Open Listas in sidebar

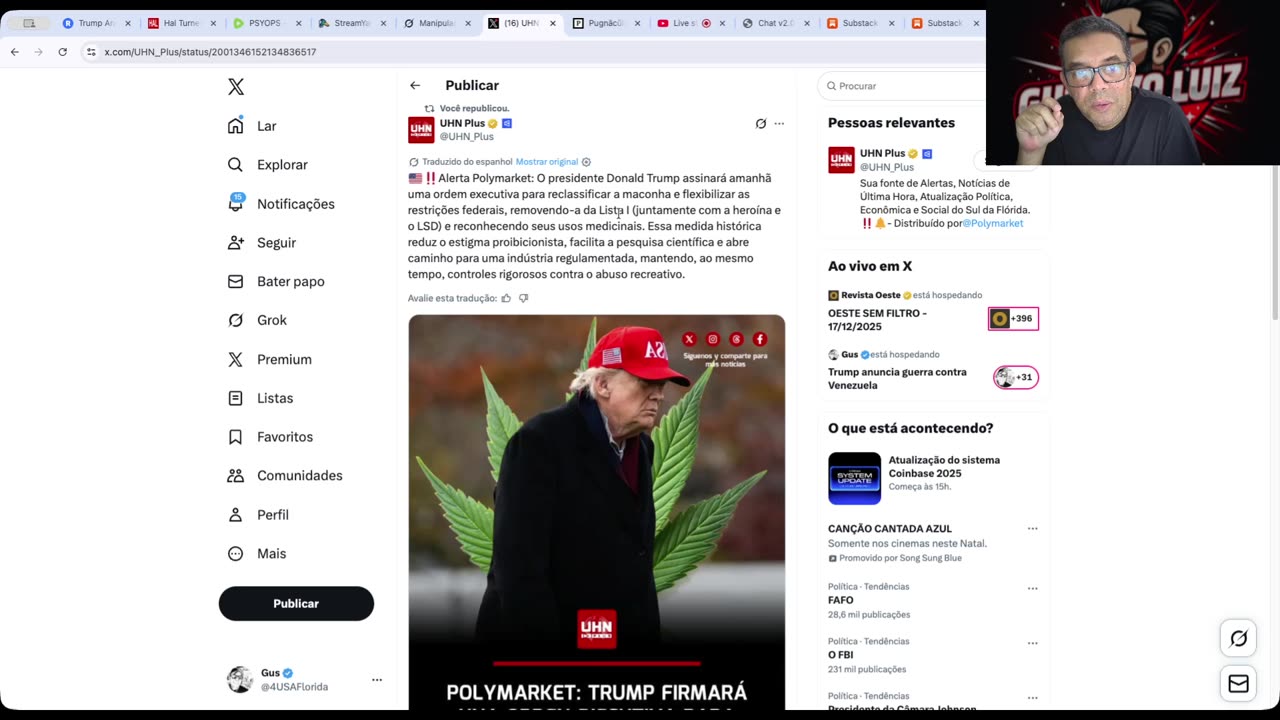(260, 398)
